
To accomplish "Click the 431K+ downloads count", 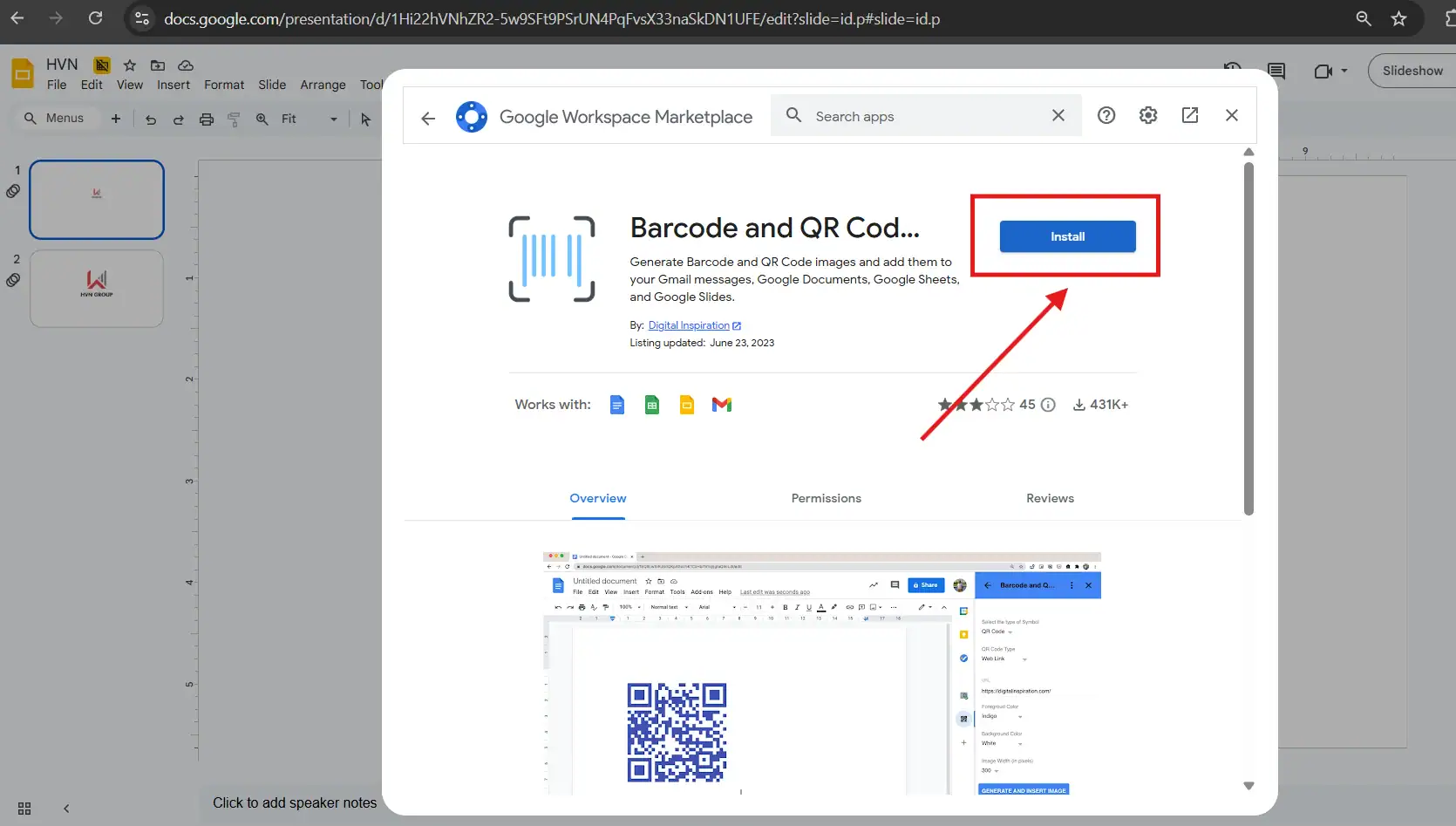I will [x=1100, y=405].
